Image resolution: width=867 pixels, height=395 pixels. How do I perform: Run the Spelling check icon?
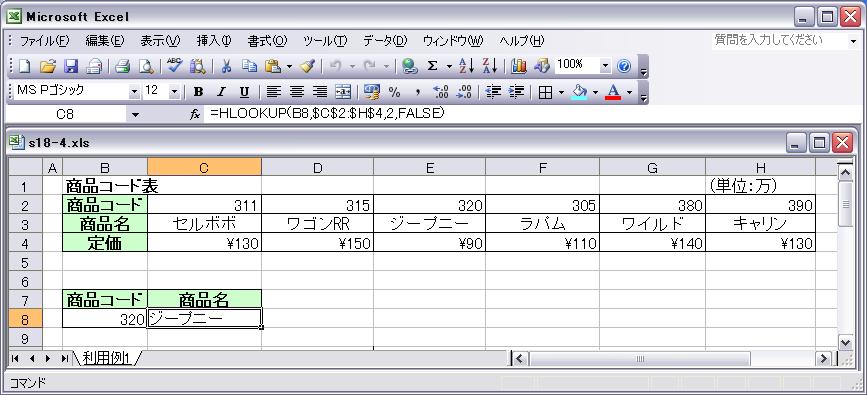pos(175,66)
